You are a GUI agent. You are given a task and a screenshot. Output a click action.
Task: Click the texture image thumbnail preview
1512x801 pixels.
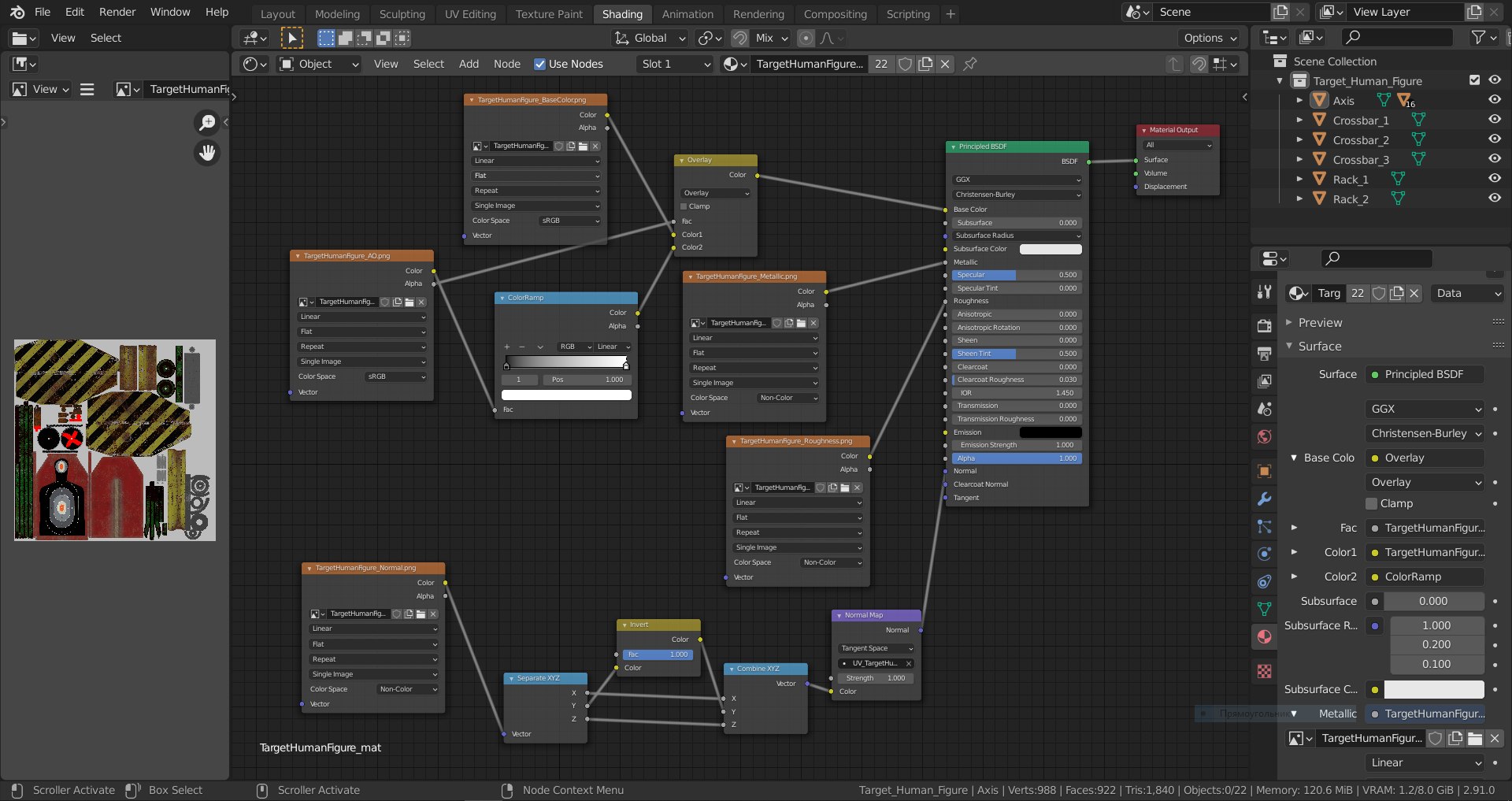coord(115,440)
